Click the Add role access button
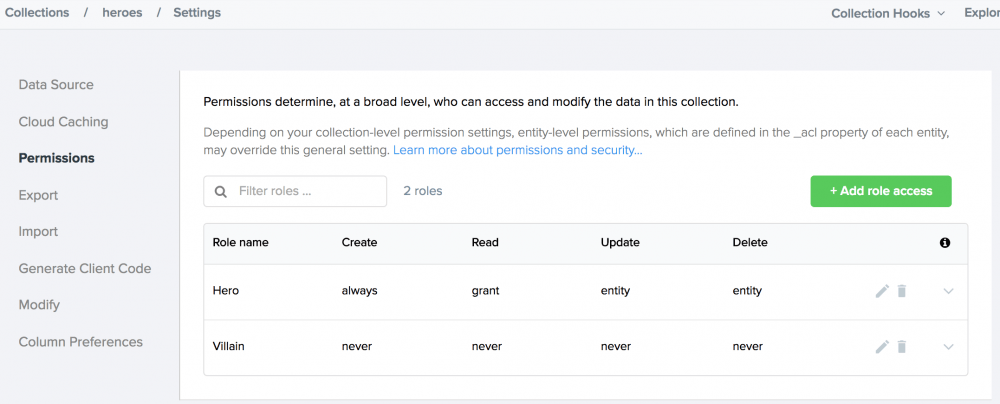Screen dimensions: 1000x404 coord(880,191)
